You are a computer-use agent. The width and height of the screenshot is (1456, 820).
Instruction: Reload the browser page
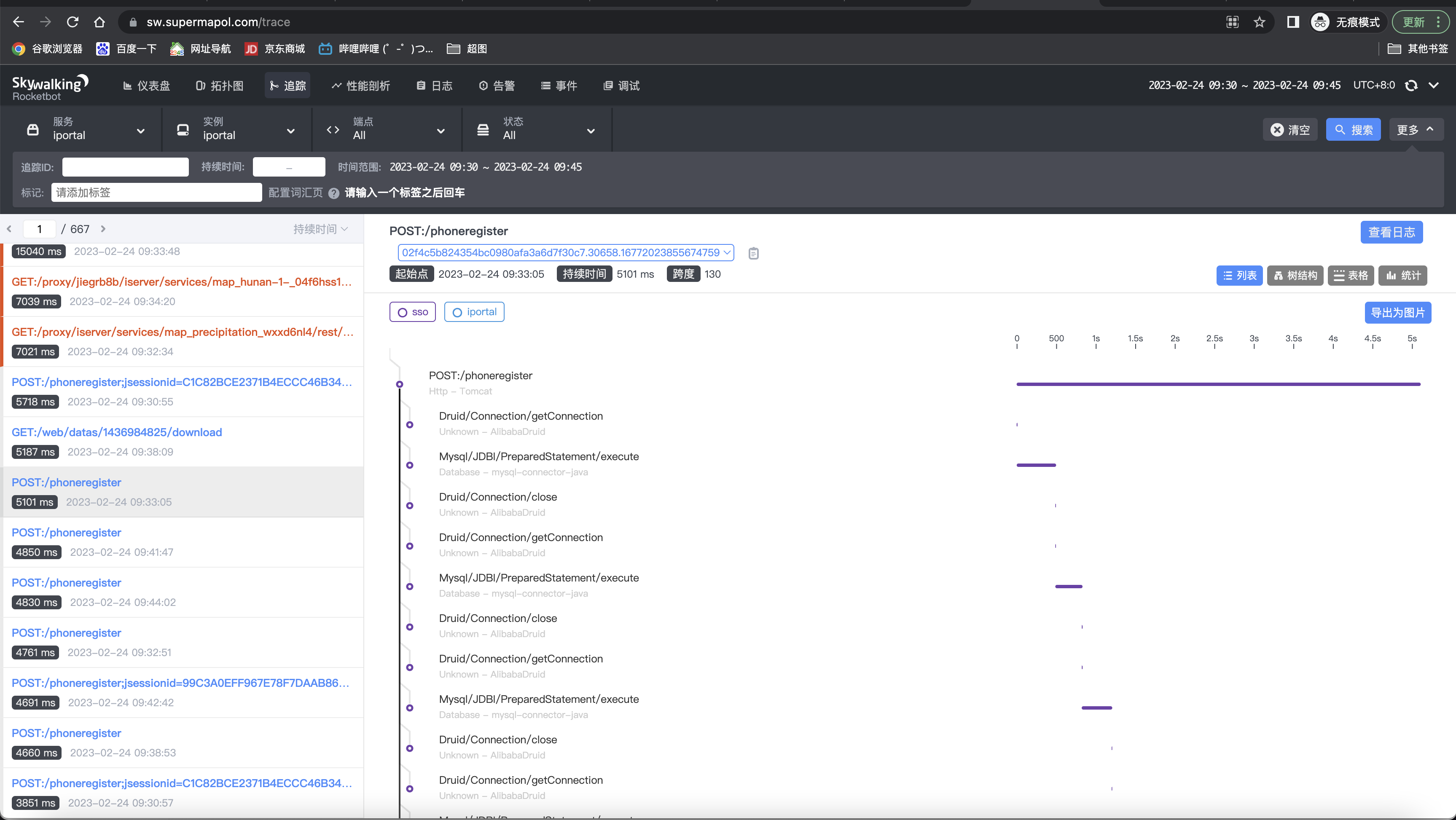pyautogui.click(x=73, y=22)
